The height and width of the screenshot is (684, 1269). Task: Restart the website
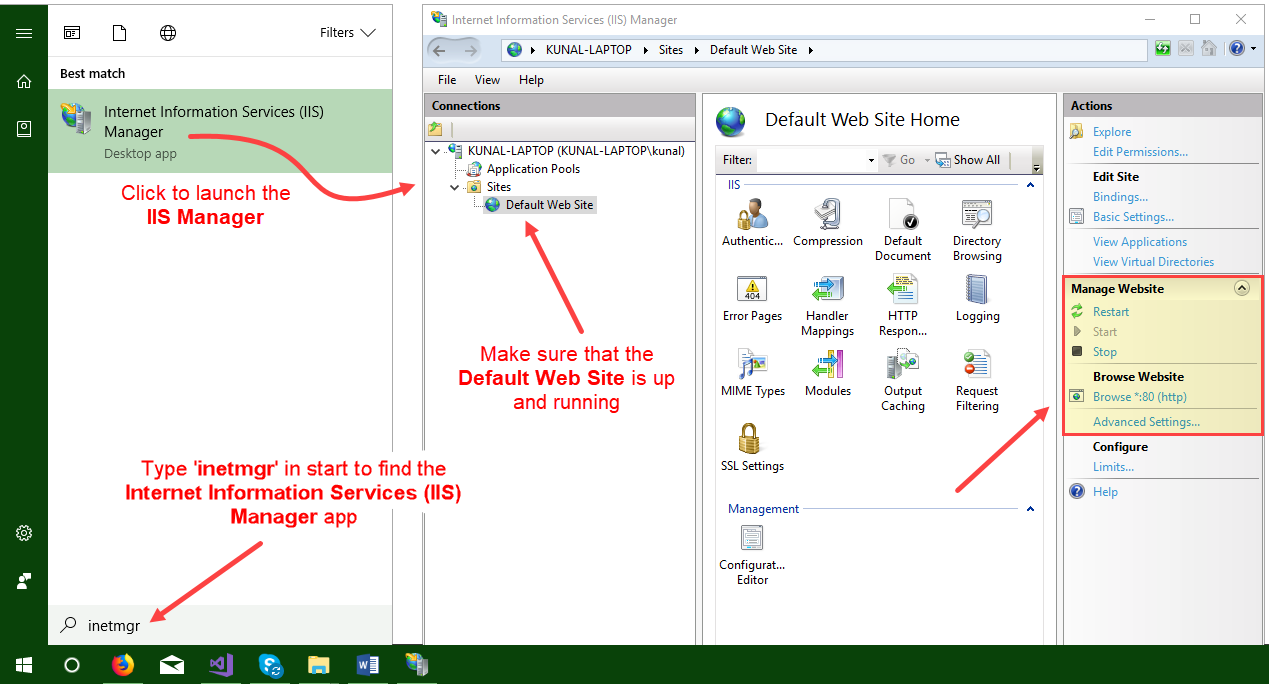[x=1111, y=312]
